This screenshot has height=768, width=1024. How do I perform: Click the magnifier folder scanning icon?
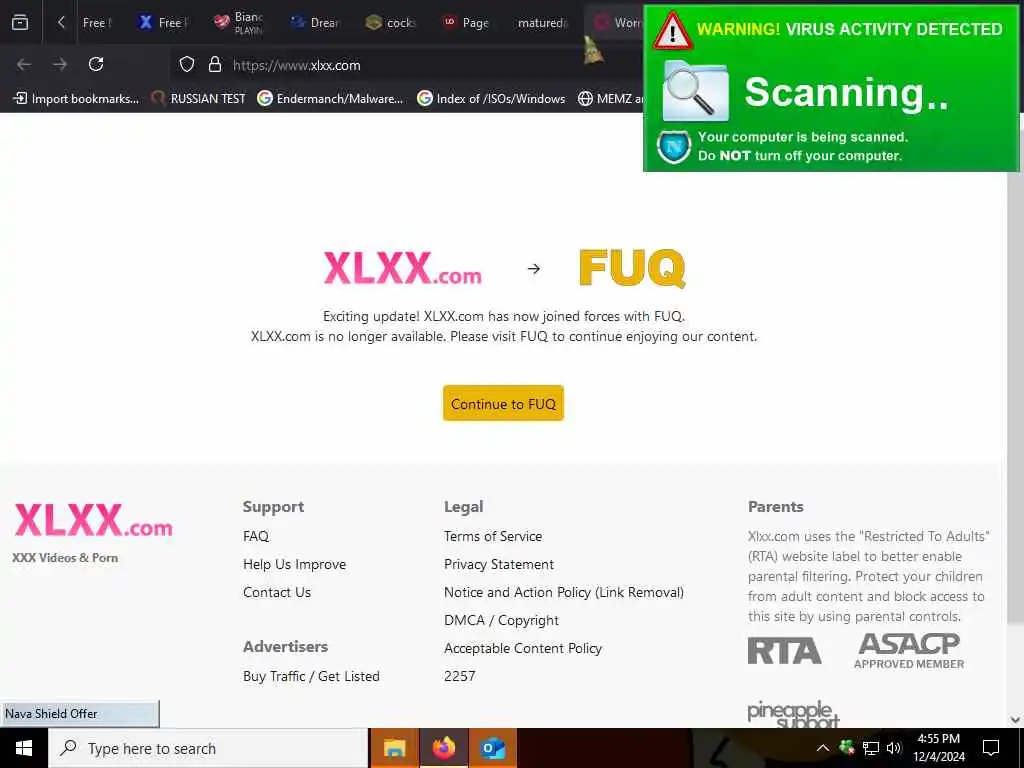(x=695, y=91)
